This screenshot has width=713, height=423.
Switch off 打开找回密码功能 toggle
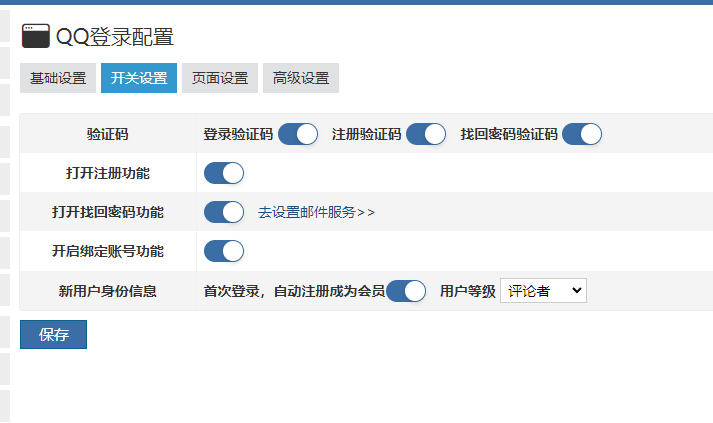pyautogui.click(x=224, y=212)
